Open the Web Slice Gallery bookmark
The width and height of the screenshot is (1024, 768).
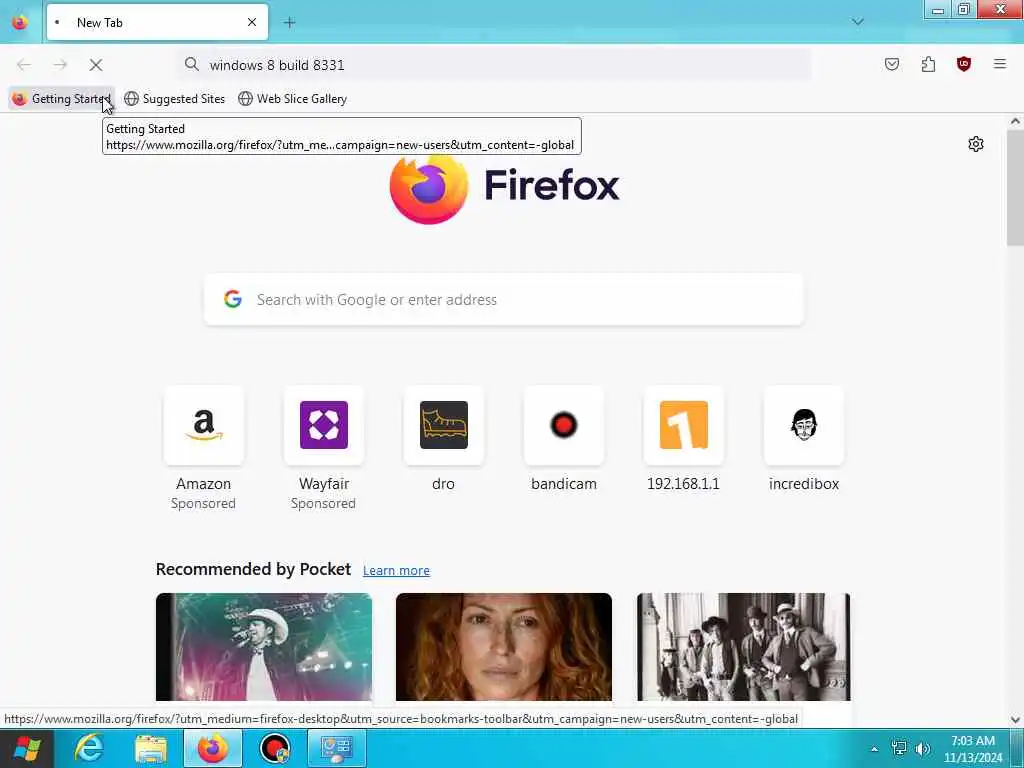point(293,99)
